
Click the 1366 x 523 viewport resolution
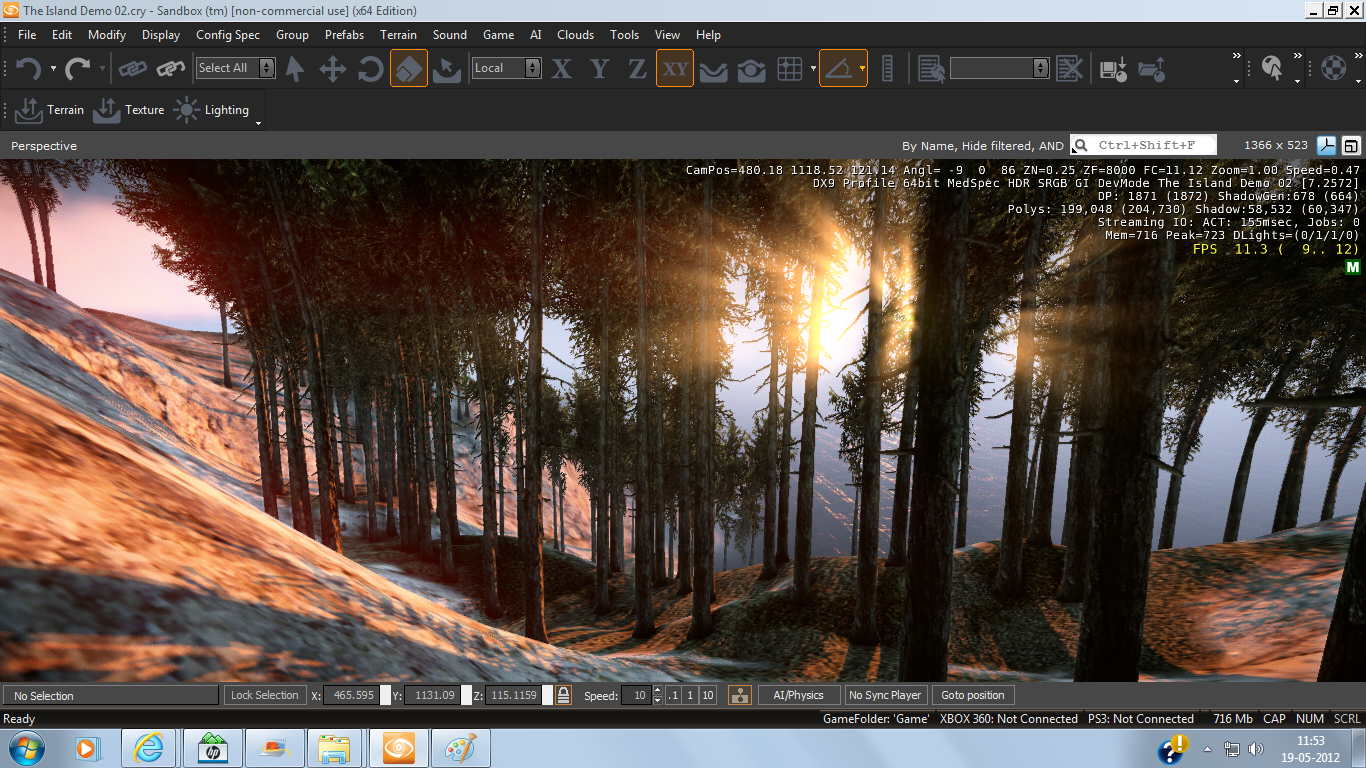1276,145
